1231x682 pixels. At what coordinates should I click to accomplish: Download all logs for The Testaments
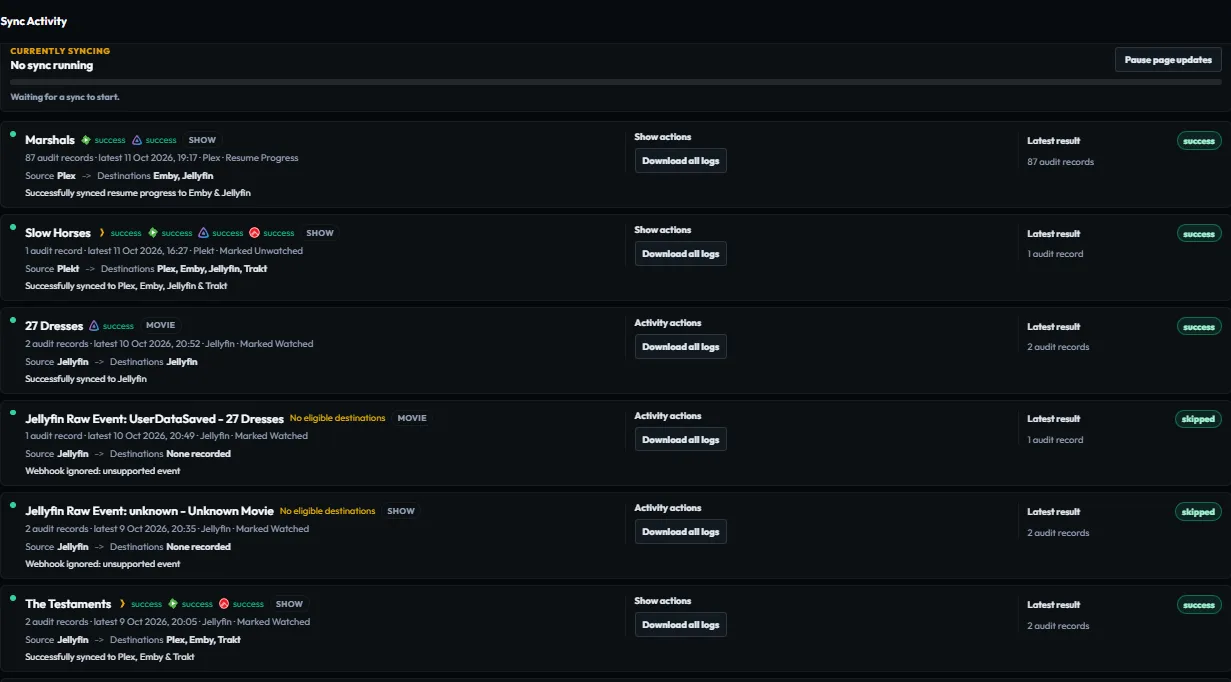point(680,625)
